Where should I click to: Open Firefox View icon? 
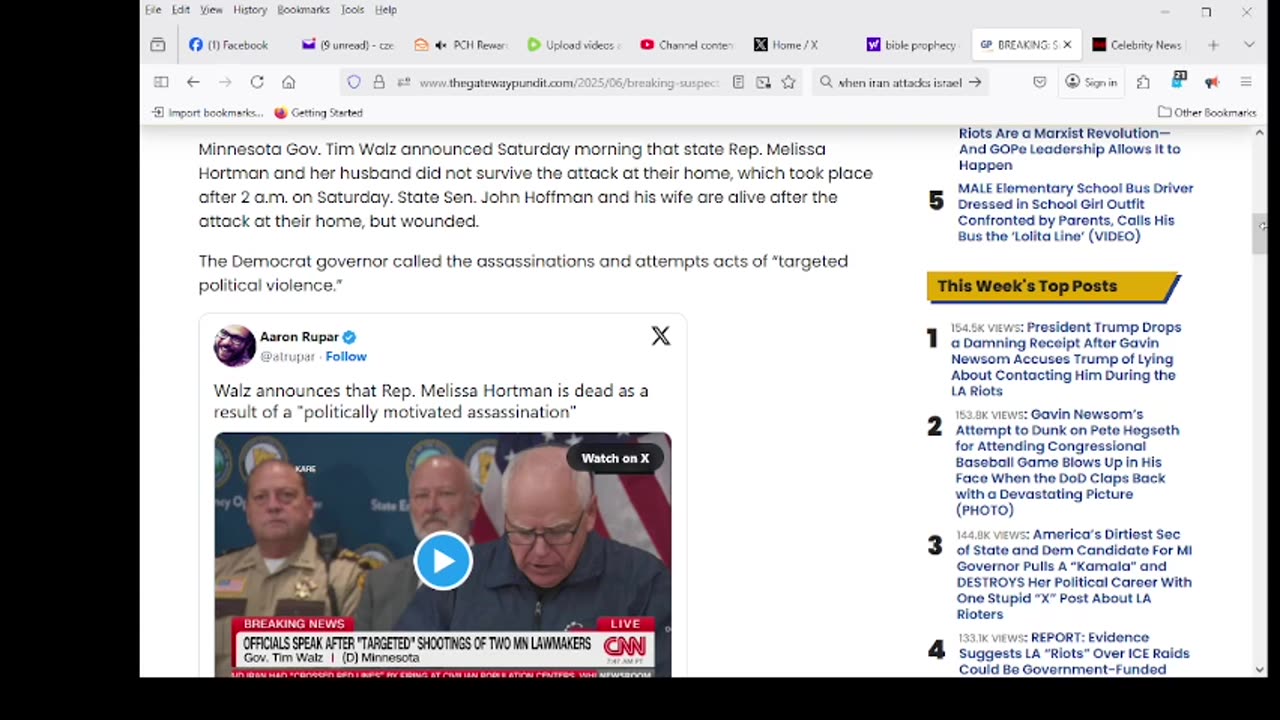pyautogui.click(x=158, y=45)
